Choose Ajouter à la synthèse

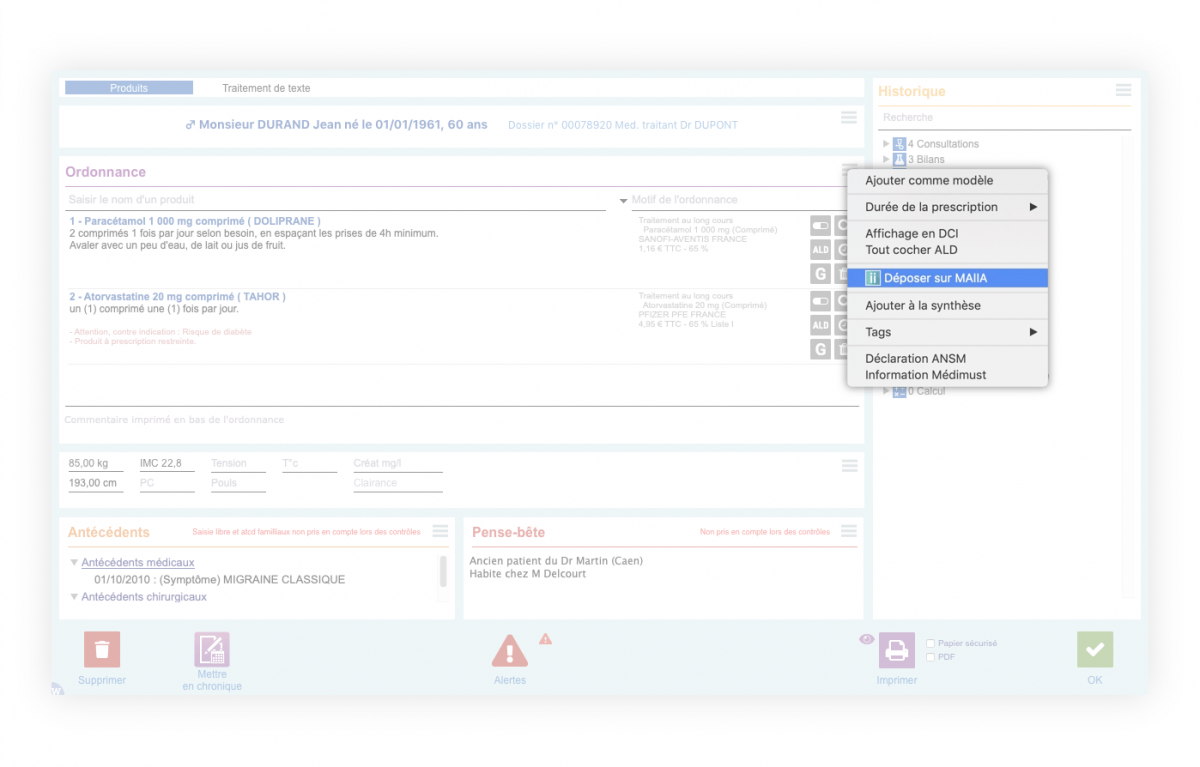coord(947,306)
